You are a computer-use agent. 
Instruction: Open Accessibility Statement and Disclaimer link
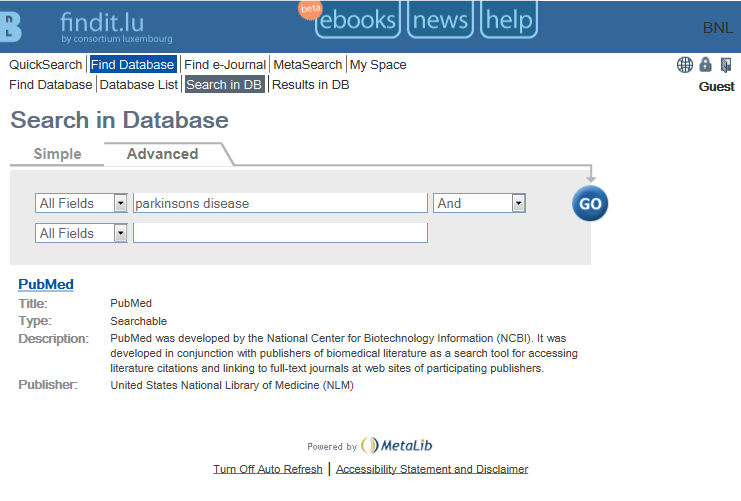click(432, 469)
